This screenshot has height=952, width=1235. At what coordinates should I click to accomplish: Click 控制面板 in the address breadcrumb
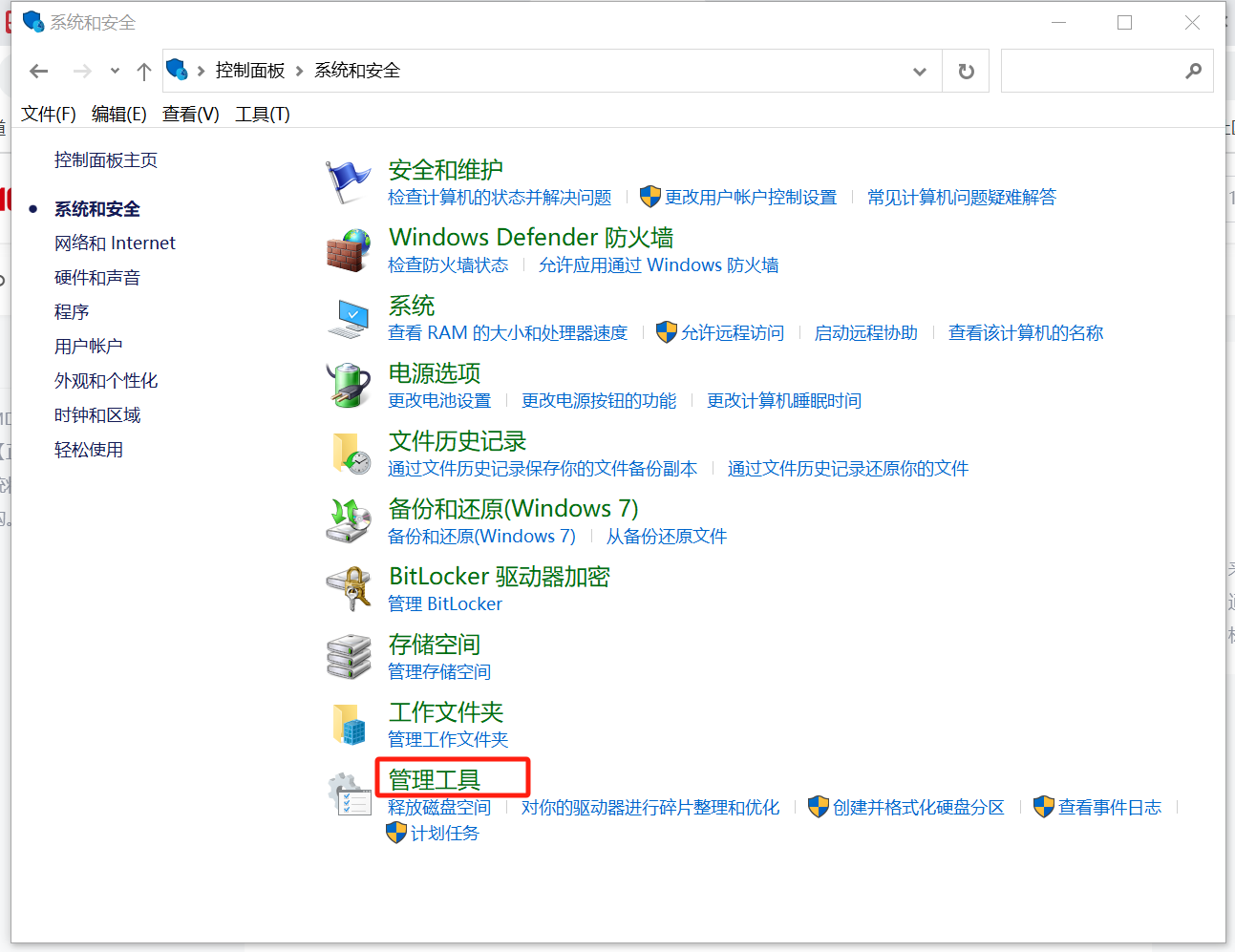pos(250,71)
